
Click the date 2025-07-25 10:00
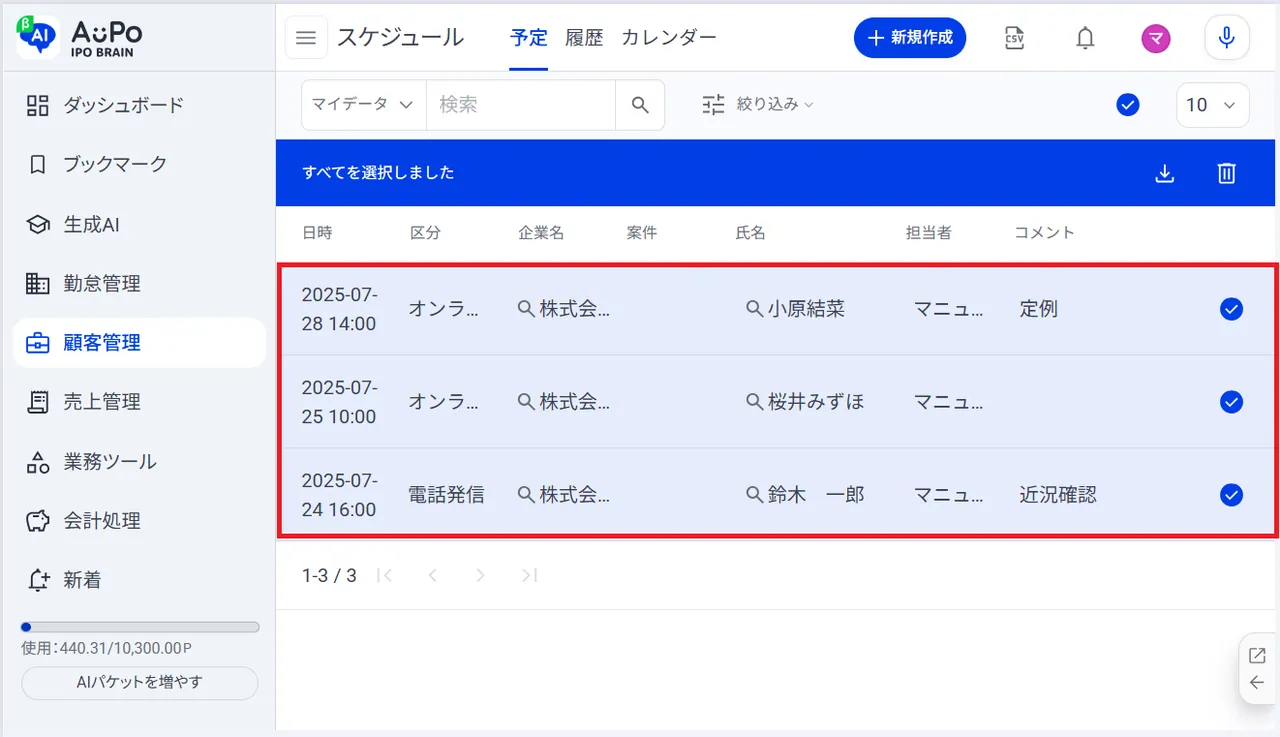pos(339,402)
